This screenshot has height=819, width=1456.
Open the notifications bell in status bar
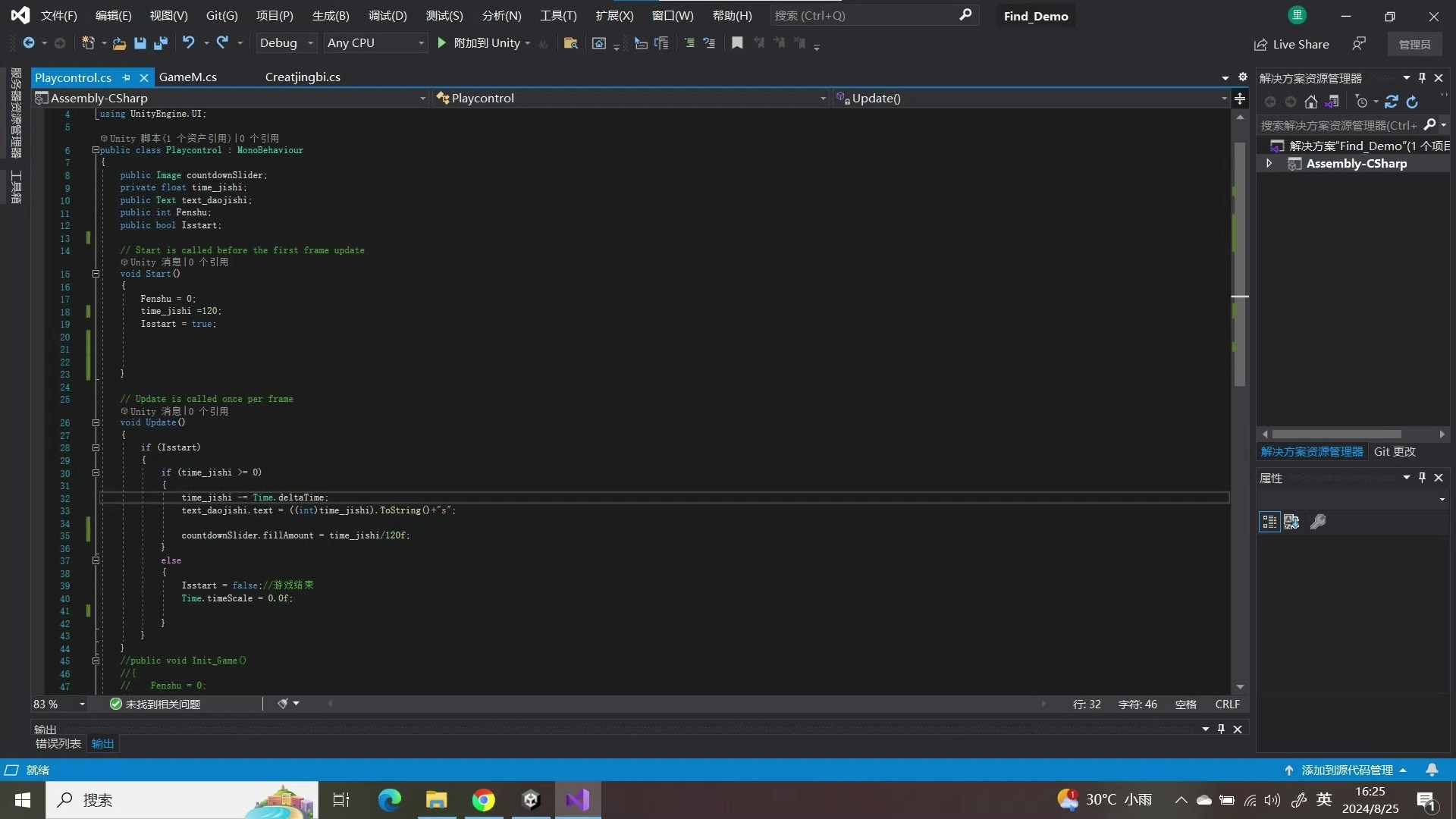click(1432, 770)
